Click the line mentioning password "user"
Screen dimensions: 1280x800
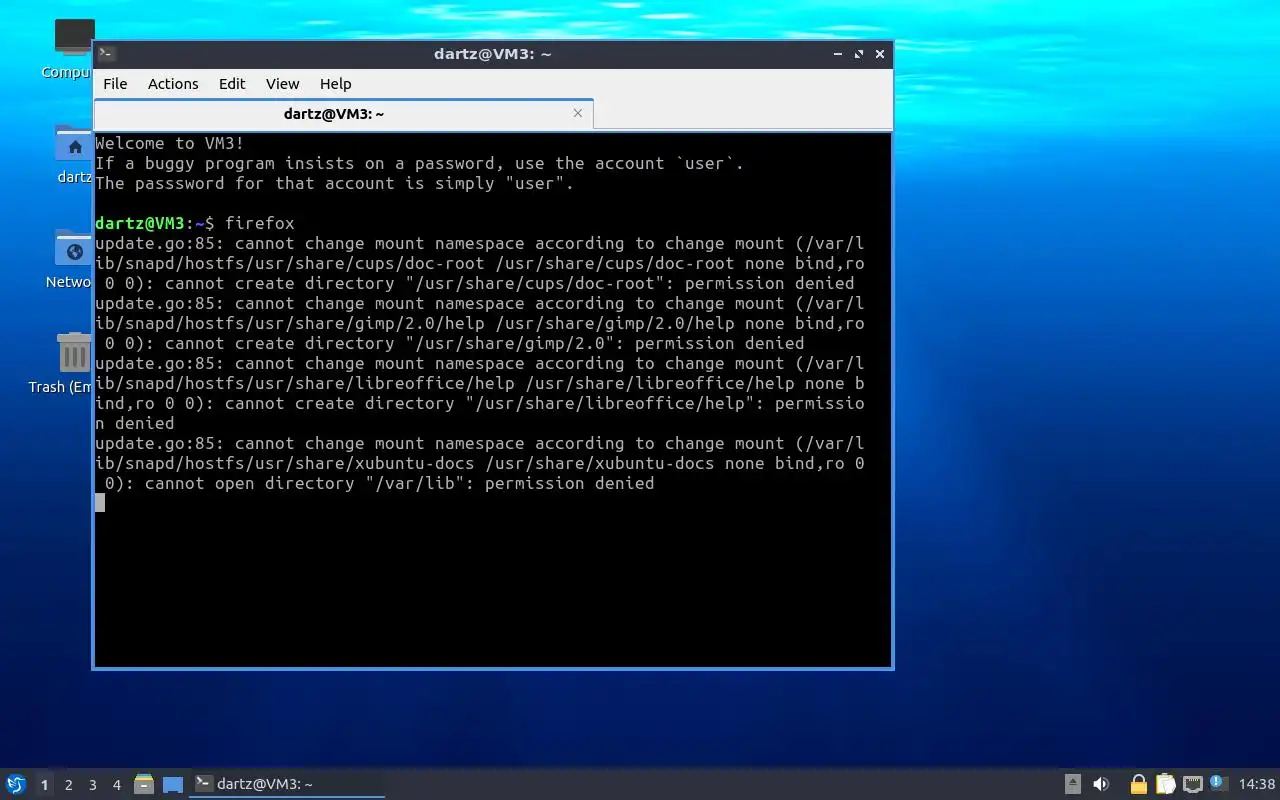(335, 183)
